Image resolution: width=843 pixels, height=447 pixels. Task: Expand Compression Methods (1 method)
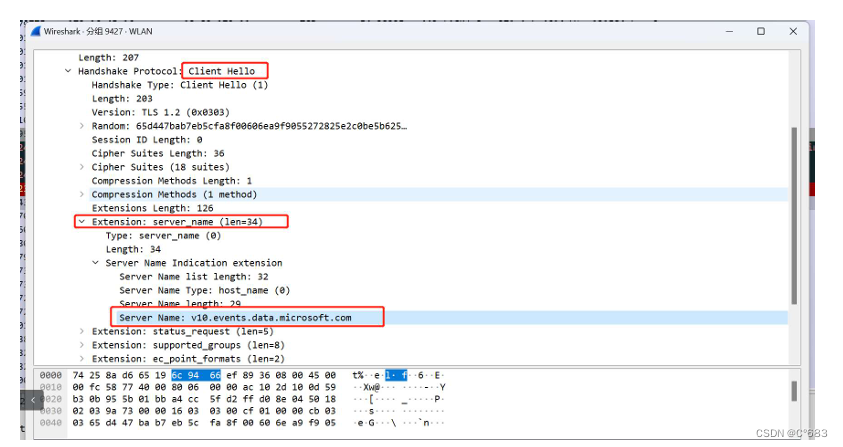(82, 194)
